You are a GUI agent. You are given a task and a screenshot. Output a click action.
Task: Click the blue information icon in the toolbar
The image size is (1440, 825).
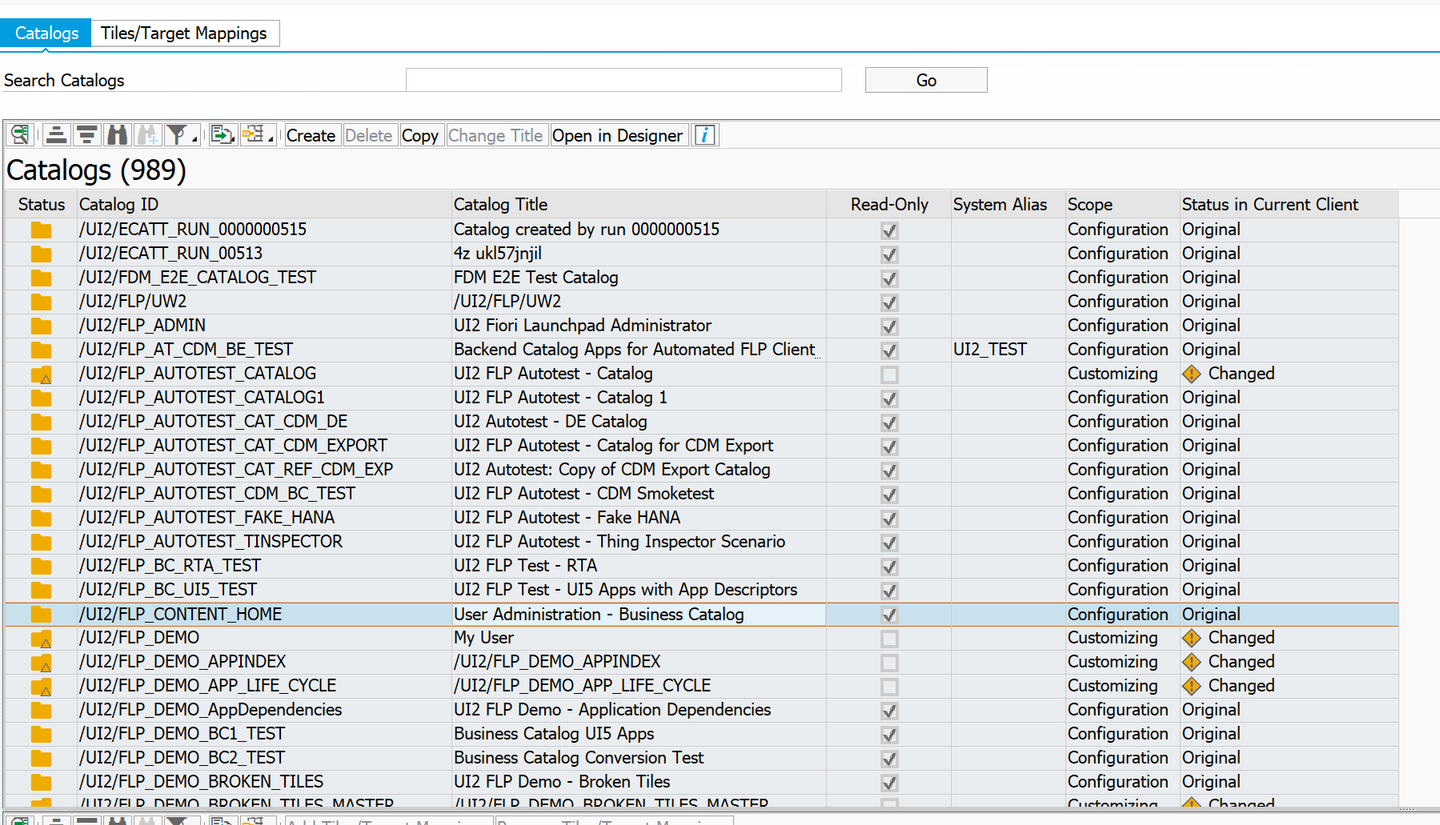705,135
